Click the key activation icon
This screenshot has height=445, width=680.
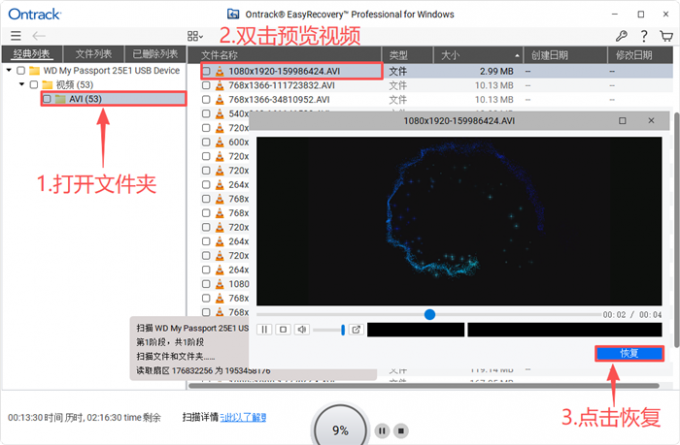click(621, 36)
